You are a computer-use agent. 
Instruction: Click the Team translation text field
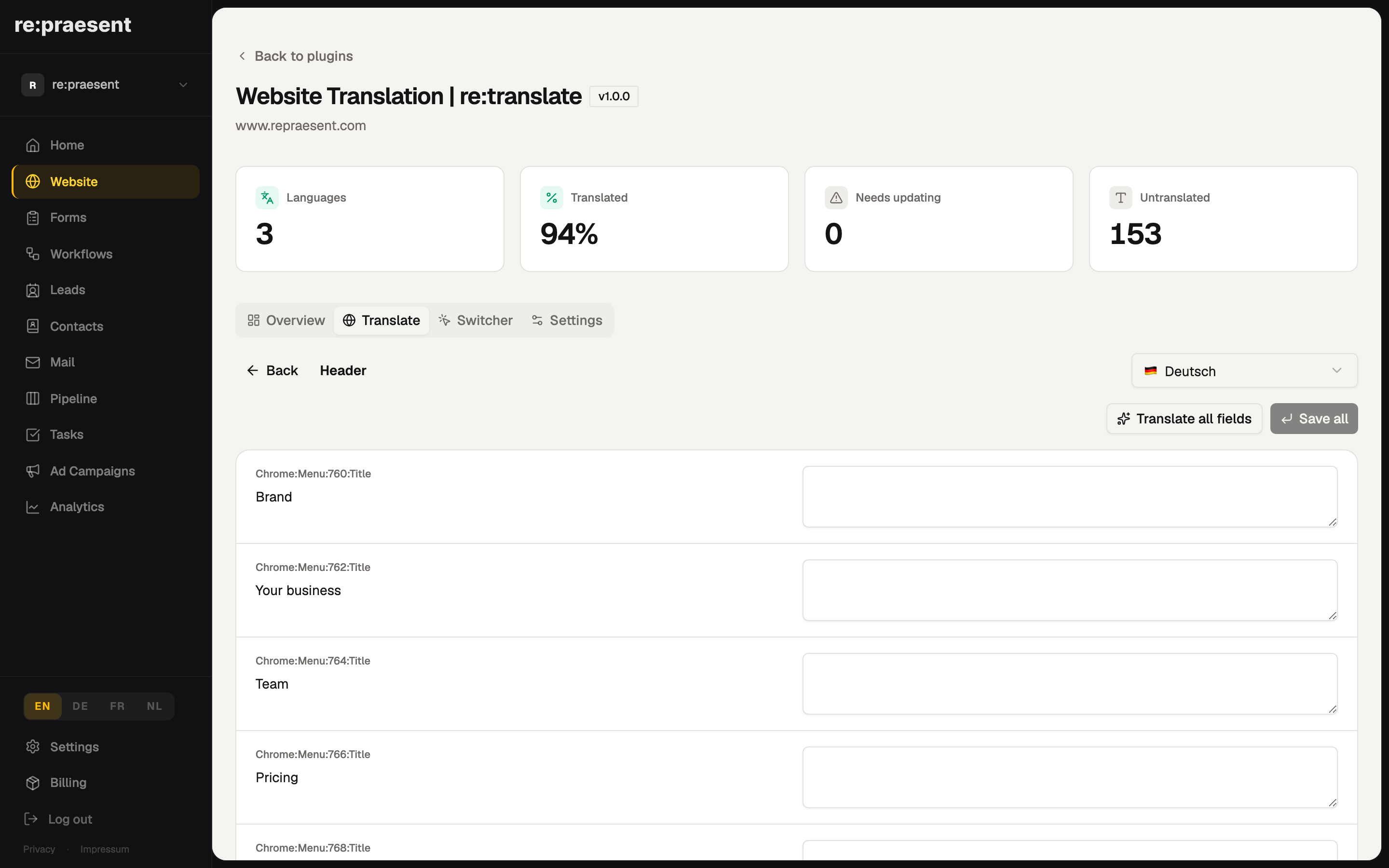pos(1070,684)
